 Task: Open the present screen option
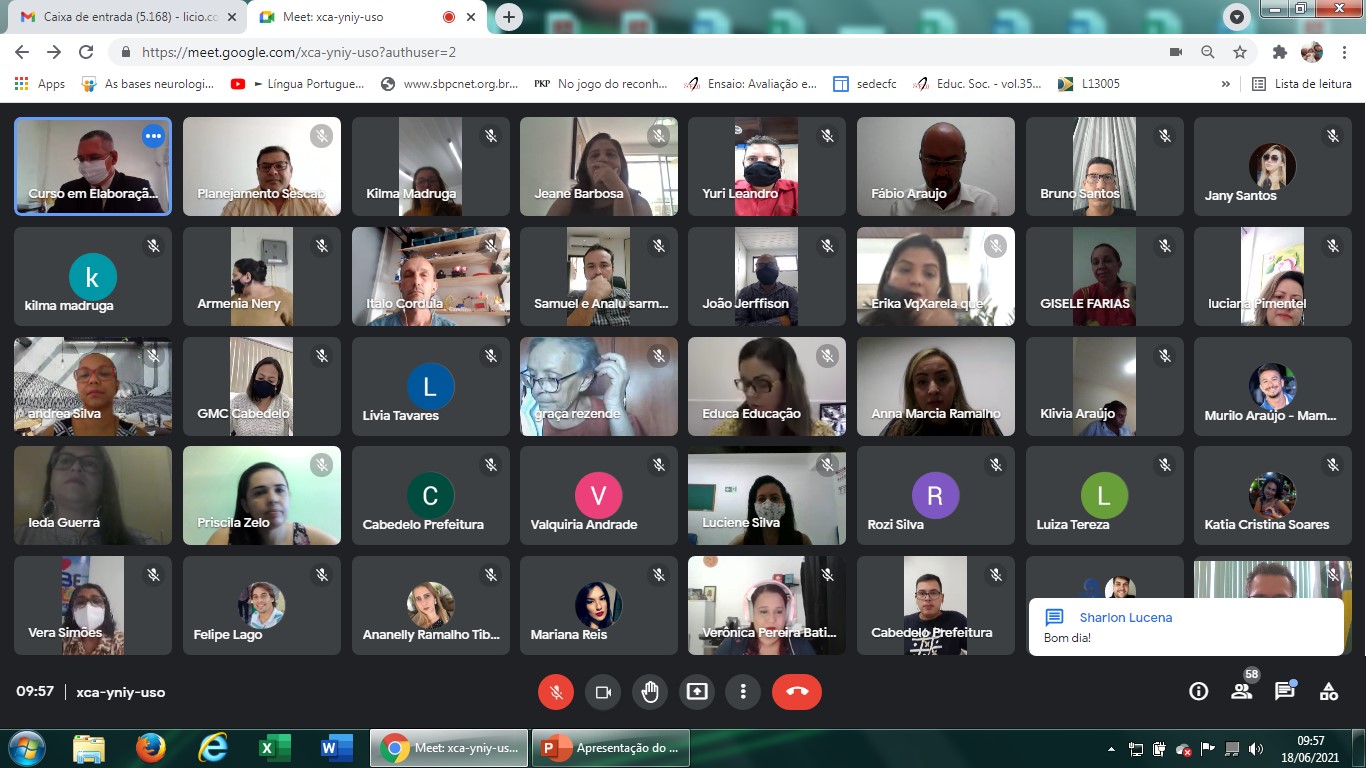697,692
